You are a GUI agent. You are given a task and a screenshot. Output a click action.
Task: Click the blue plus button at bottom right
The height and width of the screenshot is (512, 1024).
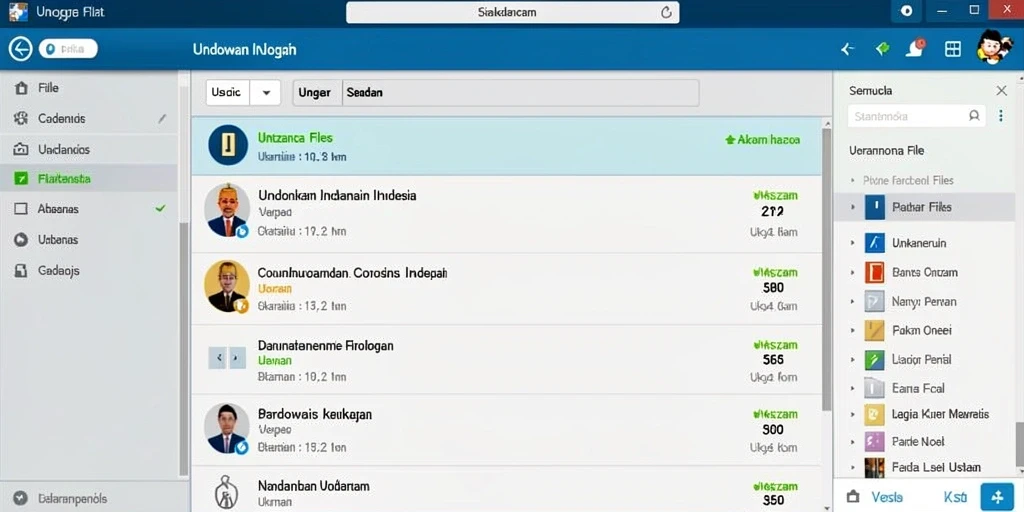click(997, 497)
